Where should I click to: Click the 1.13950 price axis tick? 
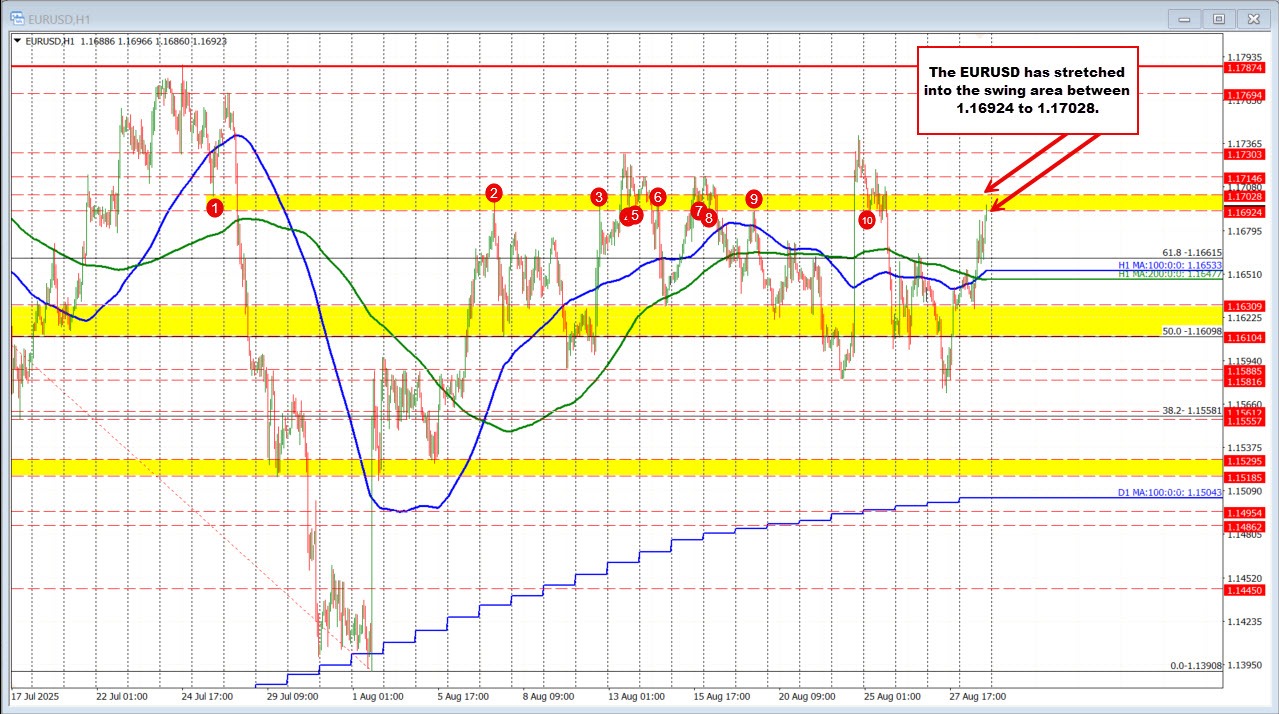(1244, 665)
